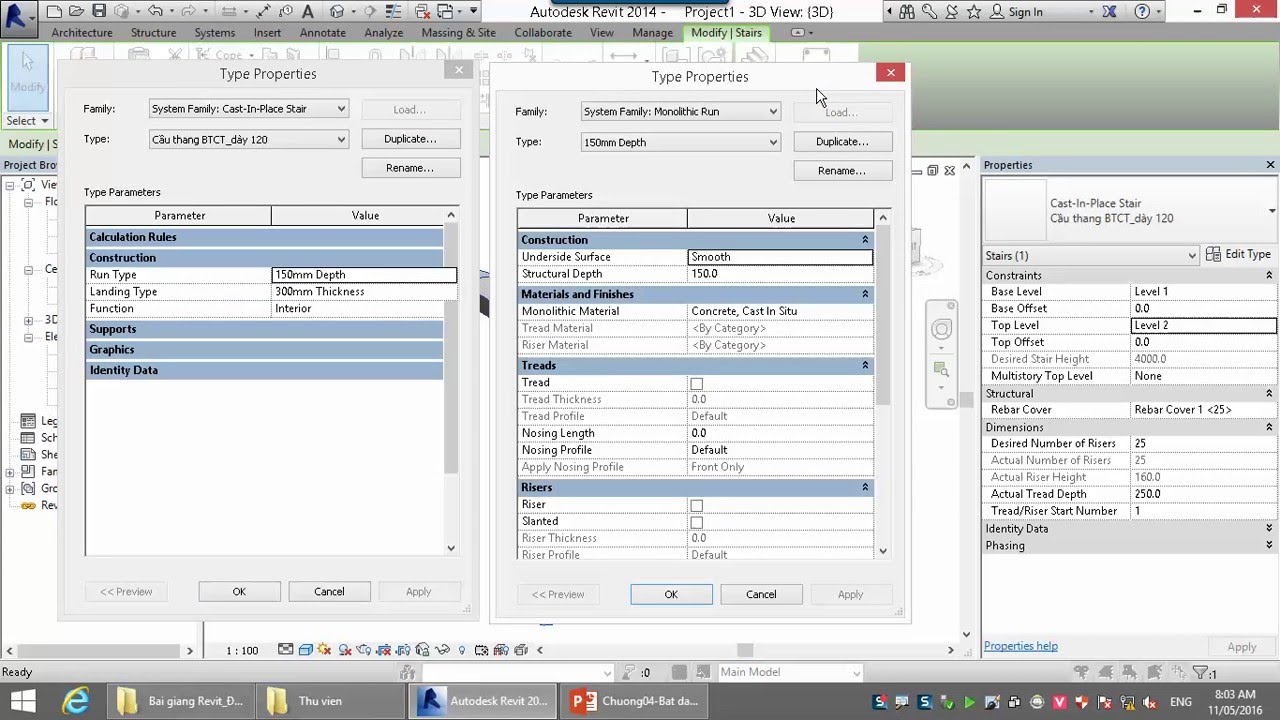Click the Text tool 'A' icon
Viewport: 1280px width, 720px height.
point(307,12)
